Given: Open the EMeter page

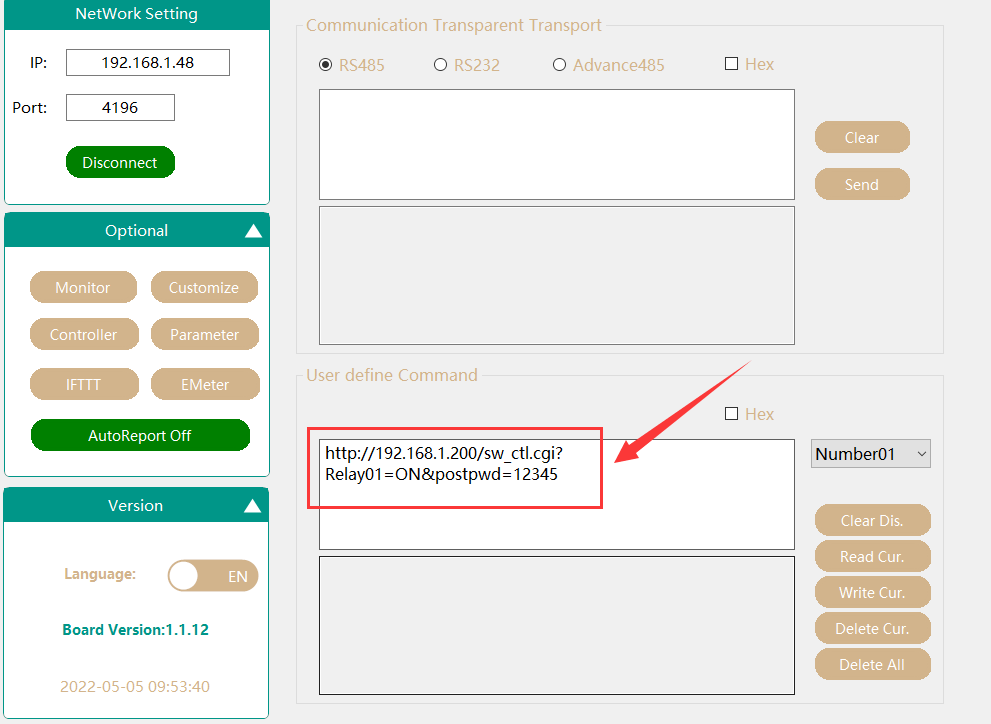Looking at the screenshot, I should [204, 384].
